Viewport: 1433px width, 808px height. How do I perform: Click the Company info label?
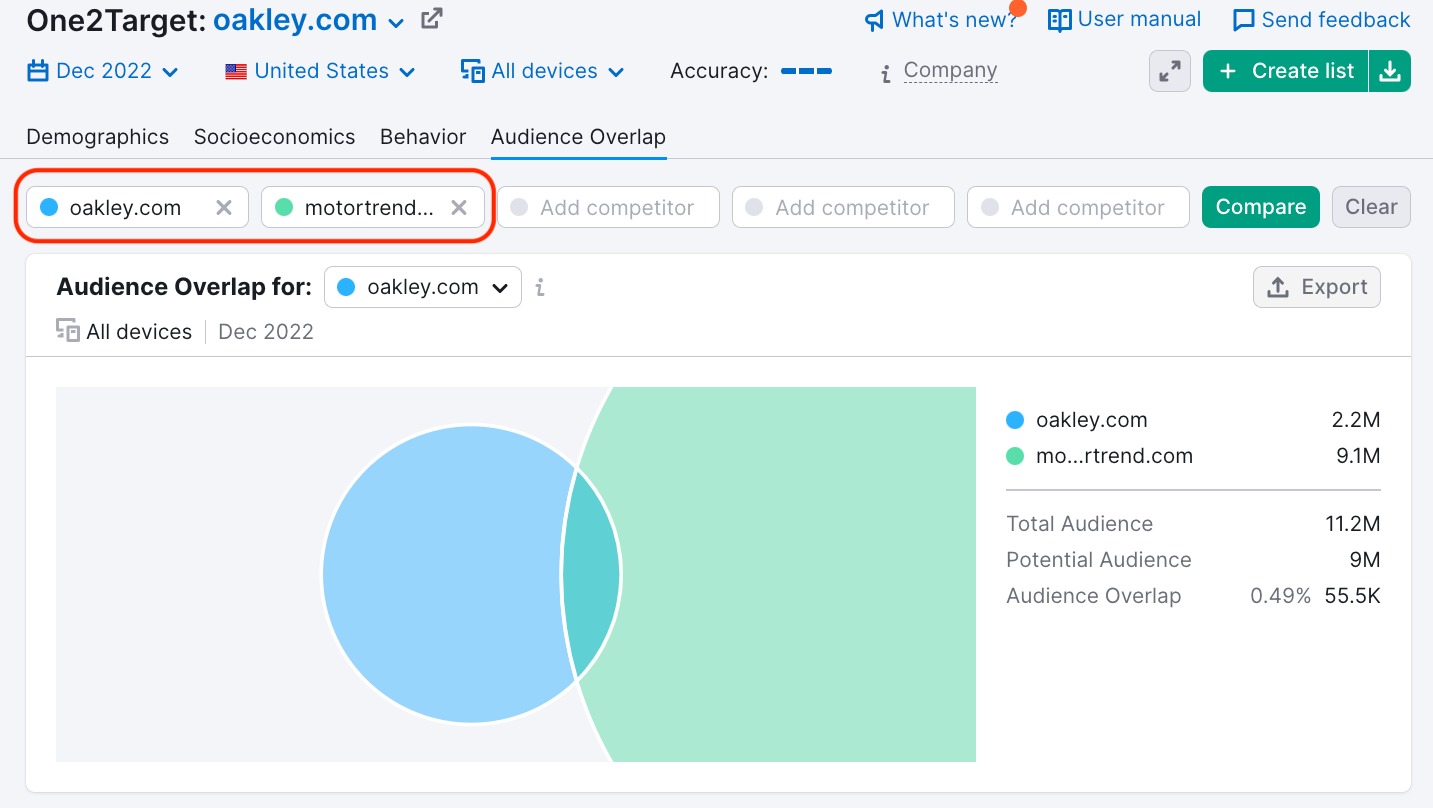(x=950, y=70)
